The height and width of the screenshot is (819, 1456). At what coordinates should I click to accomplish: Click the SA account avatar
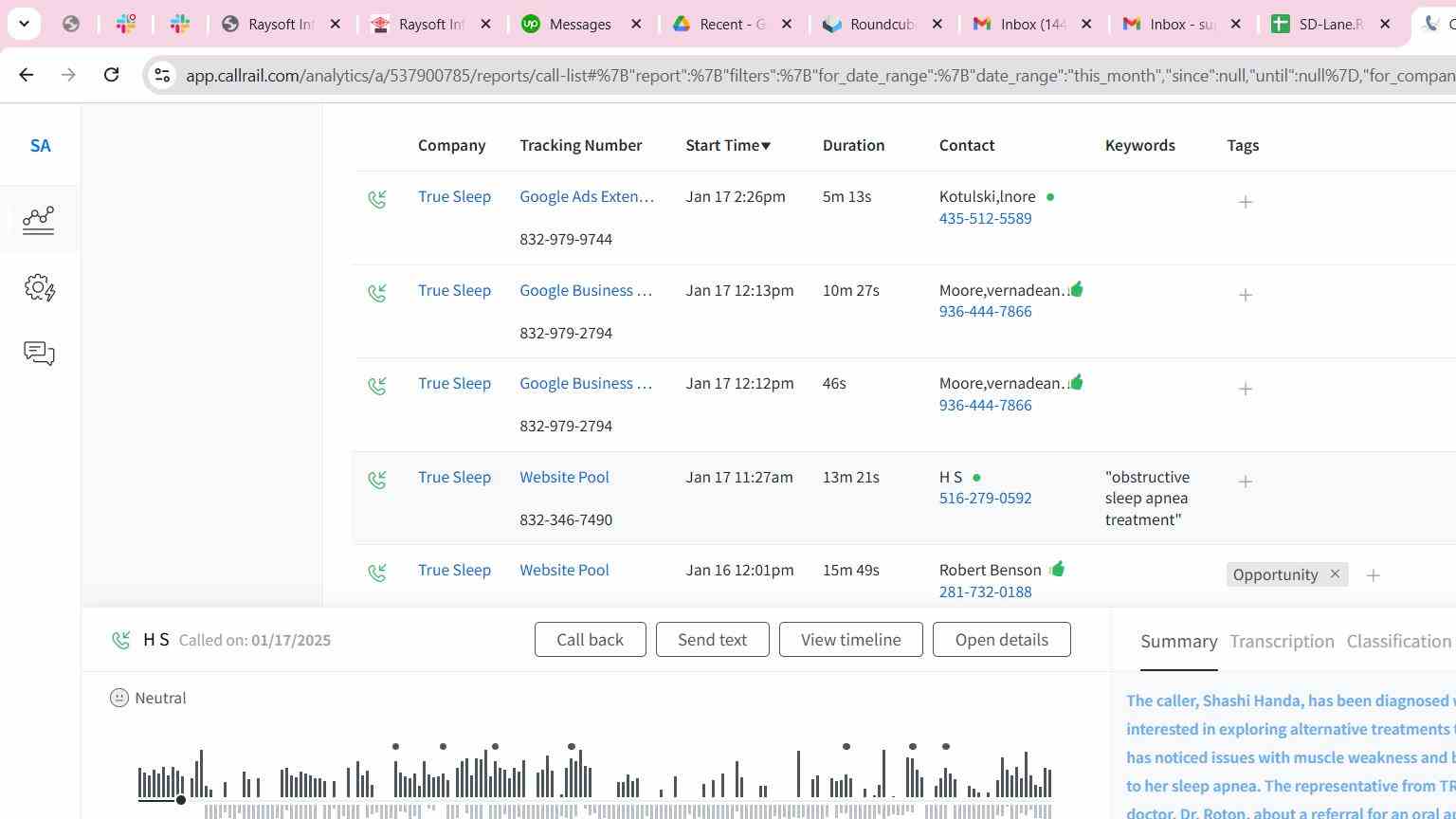40,146
